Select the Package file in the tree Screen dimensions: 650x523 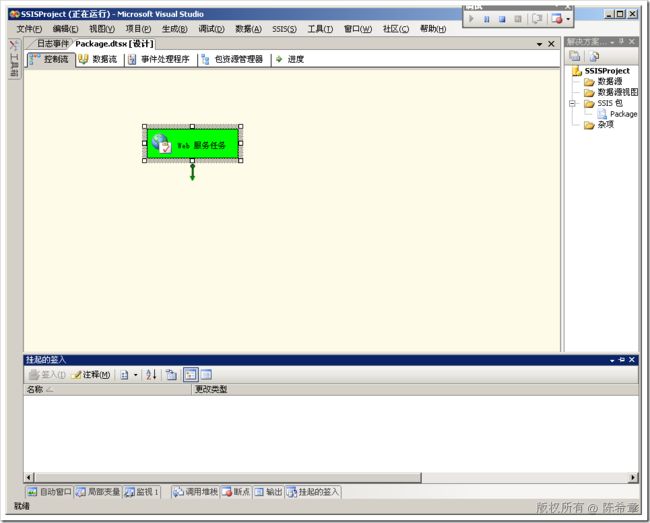point(623,114)
